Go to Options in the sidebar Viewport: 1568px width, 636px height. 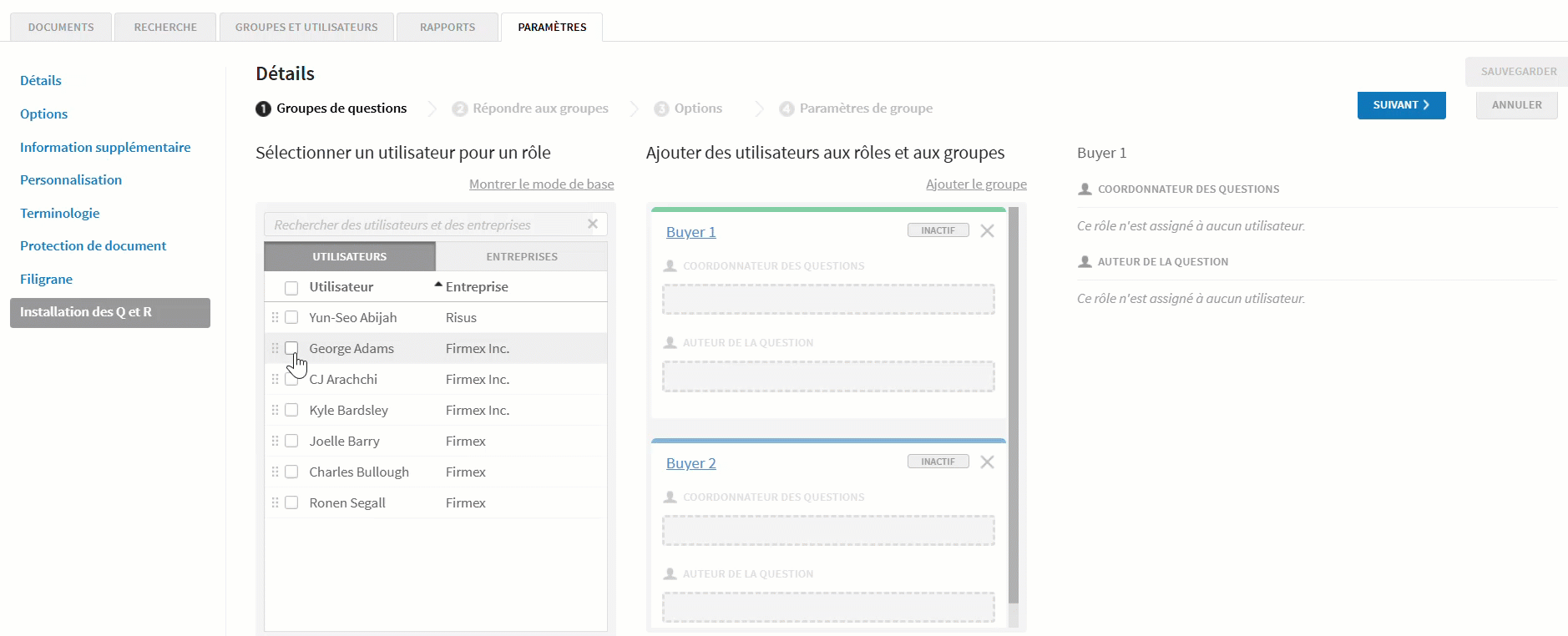pyautogui.click(x=43, y=114)
